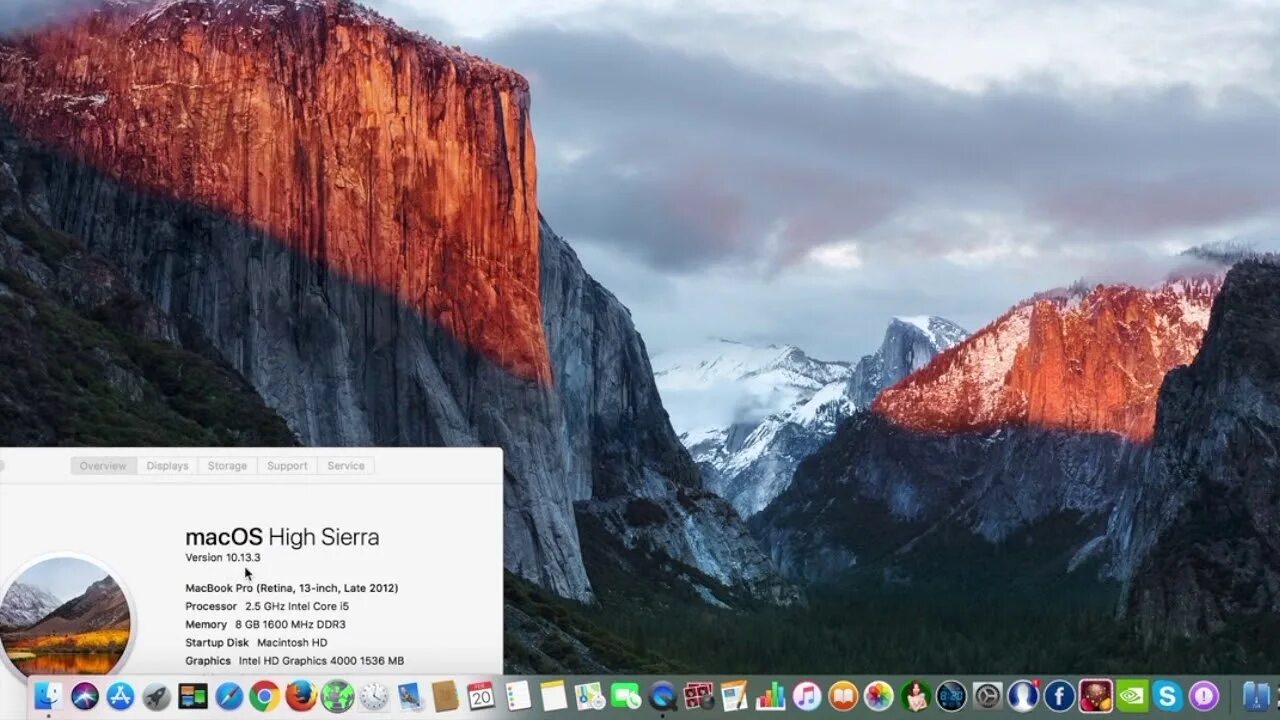The height and width of the screenshot is (720, 1280).
Task: Open Calendar showing date 20
Action: pos(481,695)
